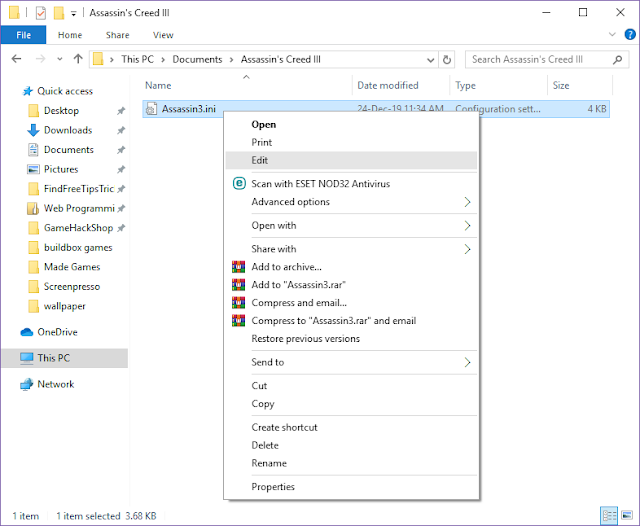Open Pictures in the sidebar

[61, 169]
